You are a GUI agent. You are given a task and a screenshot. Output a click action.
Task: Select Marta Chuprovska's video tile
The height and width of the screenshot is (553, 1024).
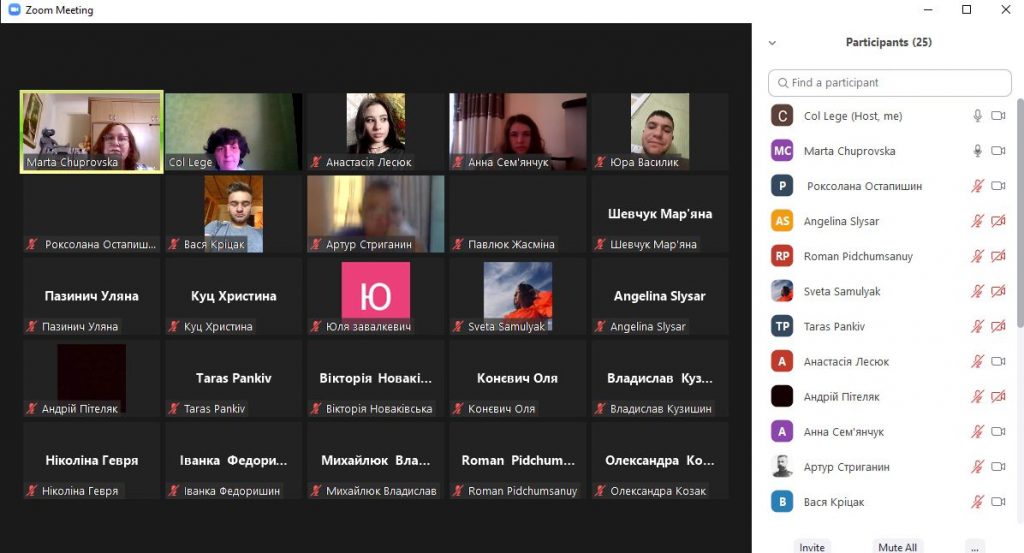[91, 132]
